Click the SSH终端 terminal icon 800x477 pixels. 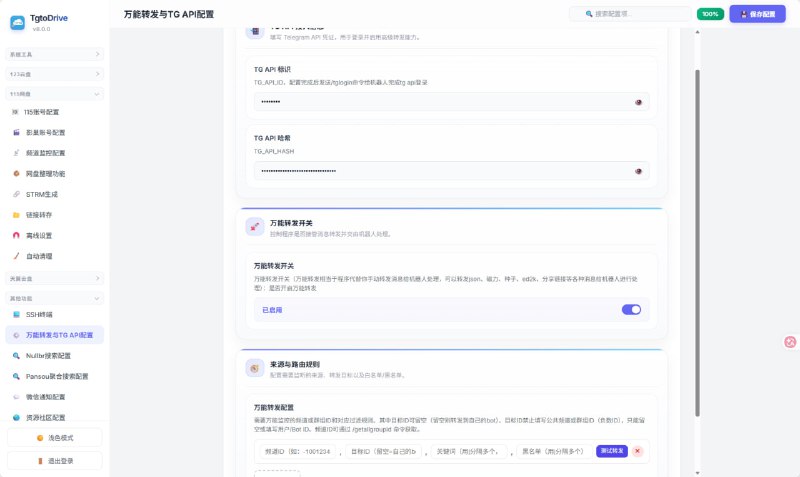coord(16,315)
